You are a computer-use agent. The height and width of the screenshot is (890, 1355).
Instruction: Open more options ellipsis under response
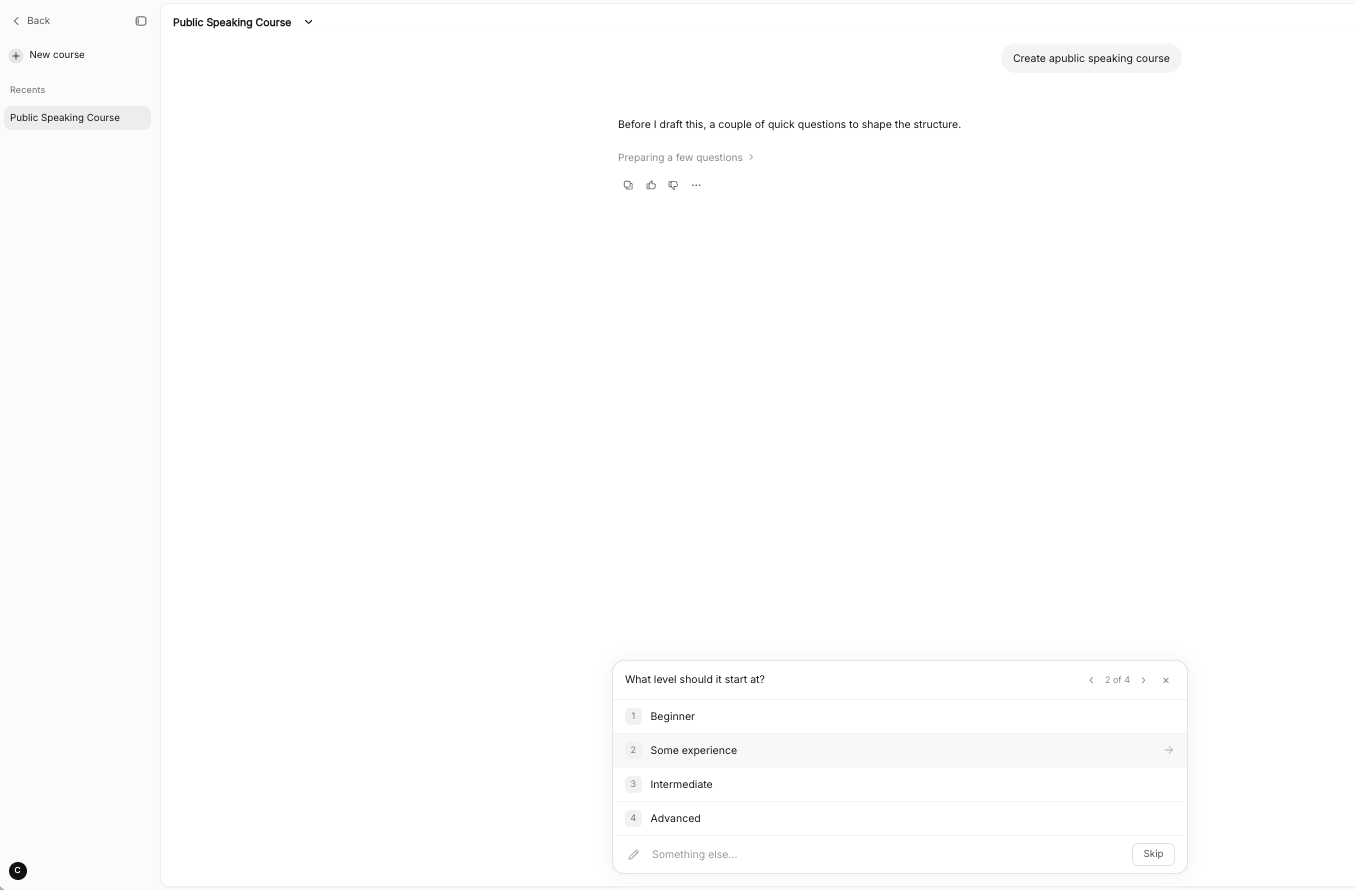696,185
